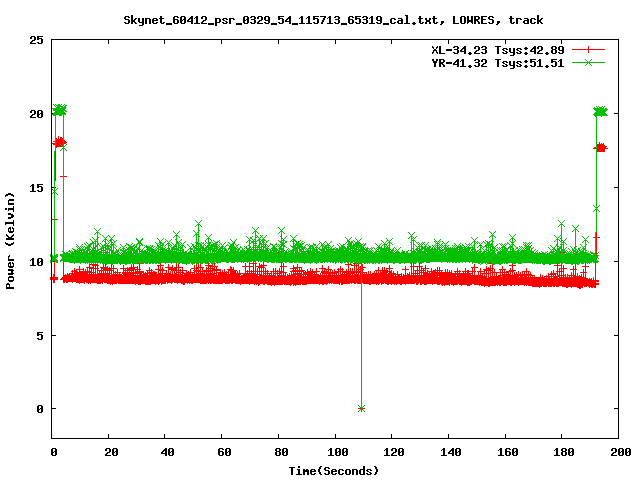The width and height of the screenshot is (640, 480).
Task: Click the x-axis tick label 60
Action: click(224, 452)
